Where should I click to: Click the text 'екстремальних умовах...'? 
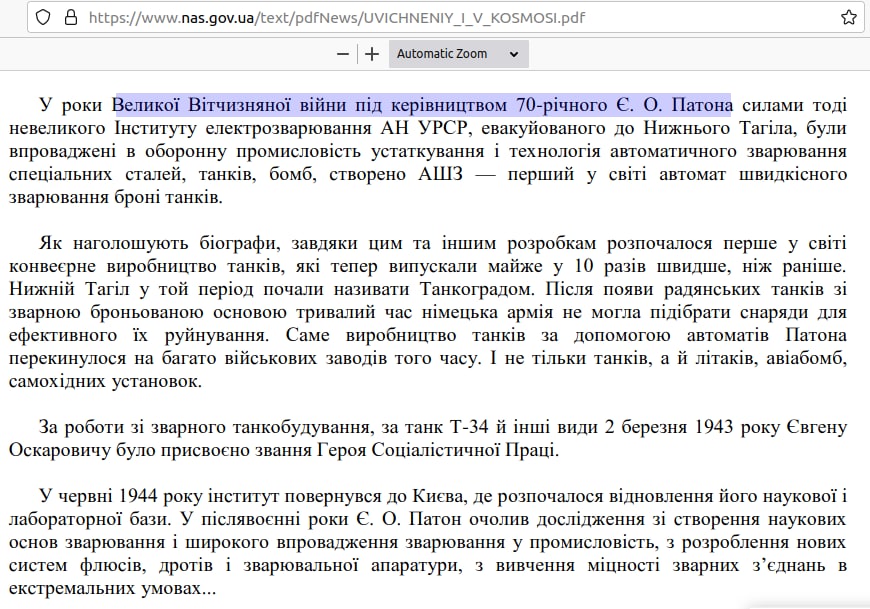click(x=113, y=588)
